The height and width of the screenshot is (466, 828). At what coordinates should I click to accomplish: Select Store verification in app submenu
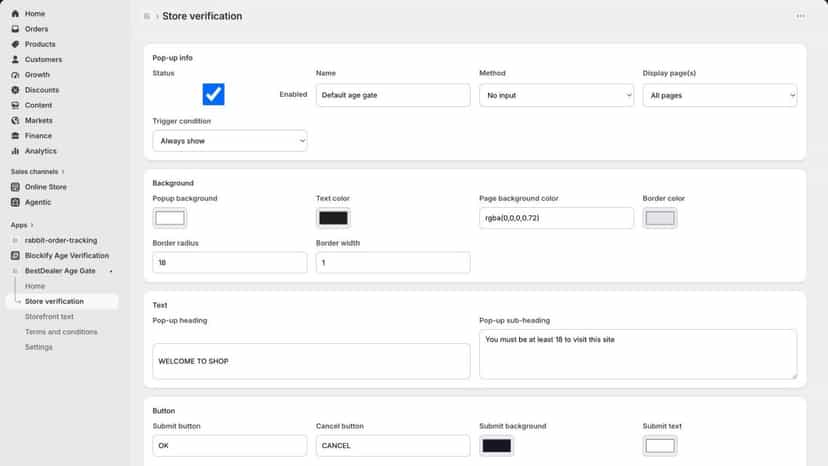54,301
